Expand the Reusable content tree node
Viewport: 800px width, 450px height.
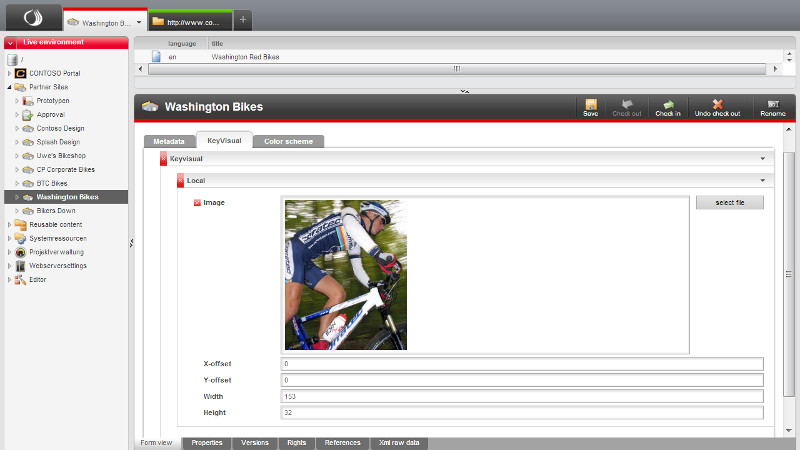pyautogui.click(x=9, y=225)
